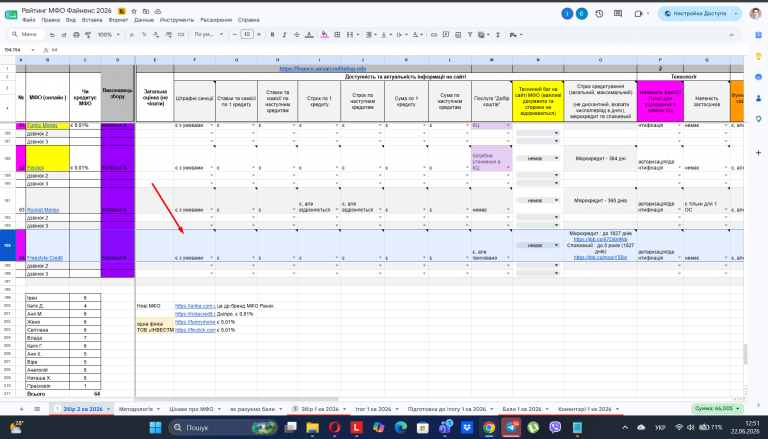This screenshot has width=768, height=439.
Task: Move document to a folder
Action: (146, 11)
